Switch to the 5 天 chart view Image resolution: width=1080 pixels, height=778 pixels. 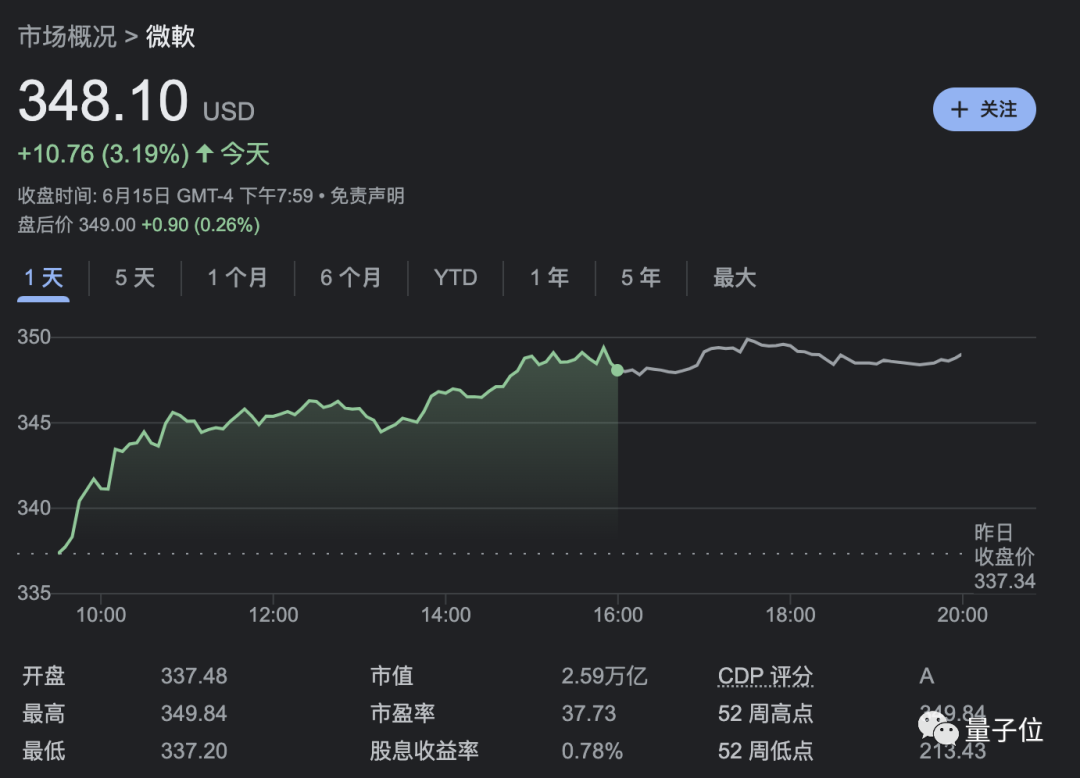[x=135, y=278]
